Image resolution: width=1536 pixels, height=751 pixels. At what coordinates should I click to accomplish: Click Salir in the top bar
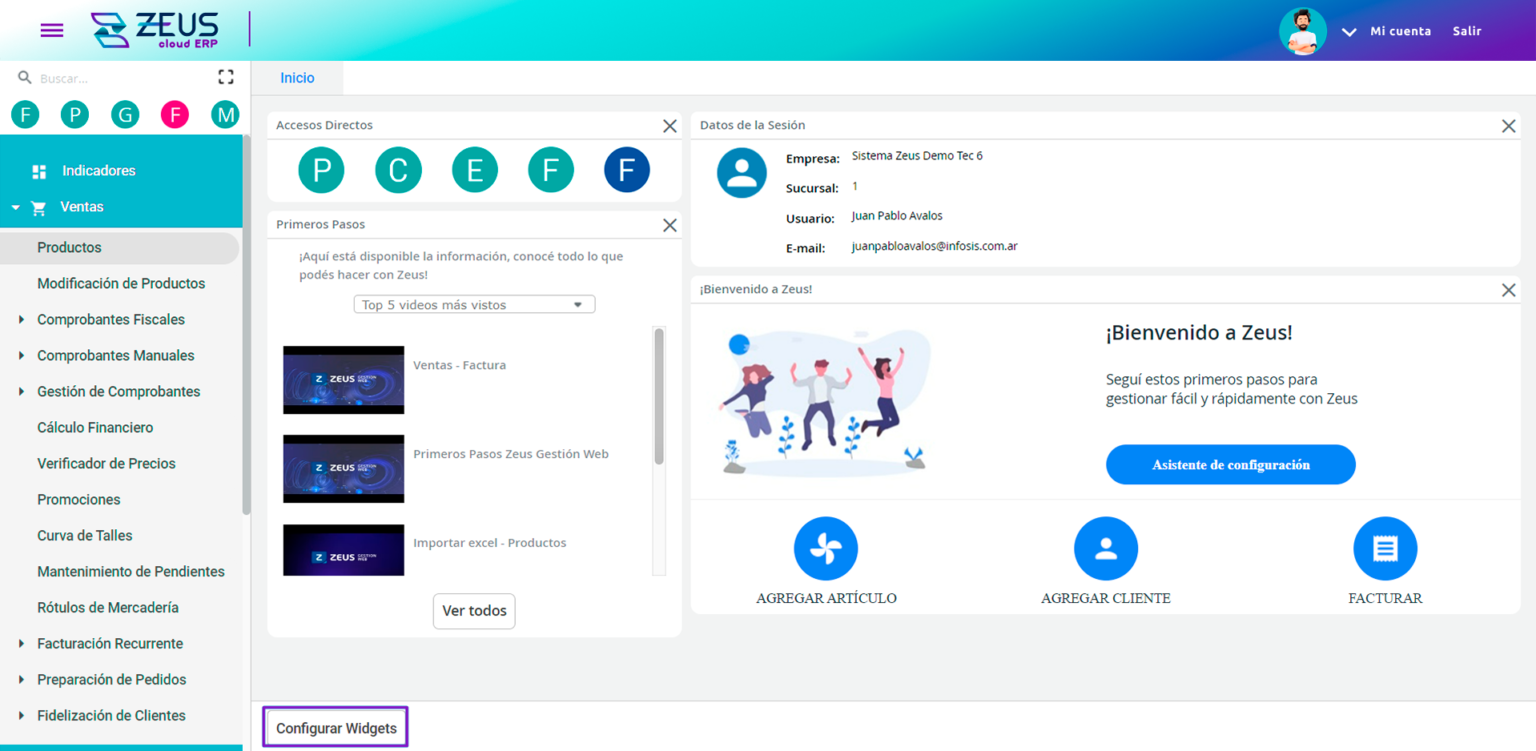pos(1466,31)
